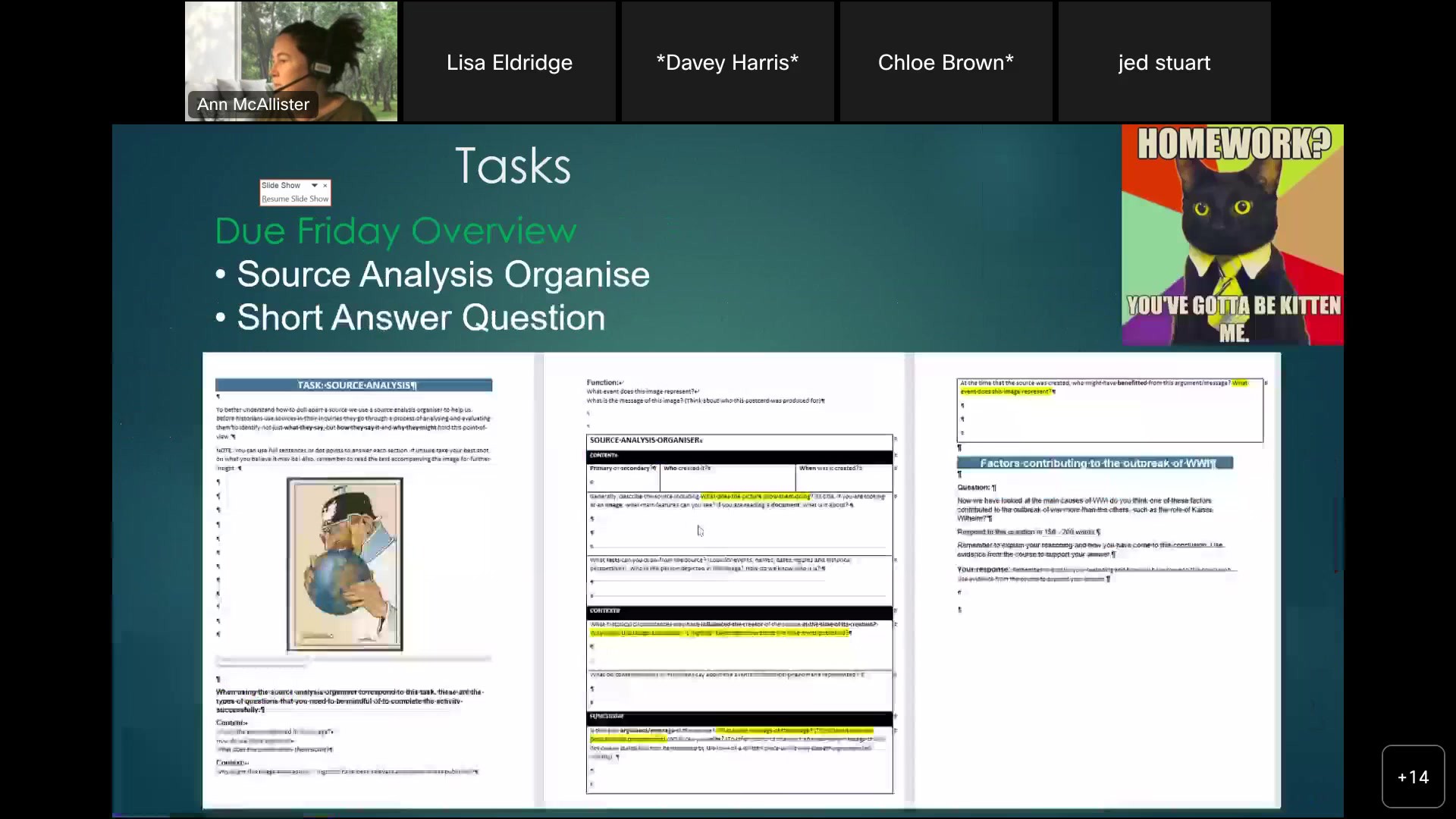Select the Due Friday Overview heading
The image size is (1456, 819).
pyautogui.click(x=394, y=231)
